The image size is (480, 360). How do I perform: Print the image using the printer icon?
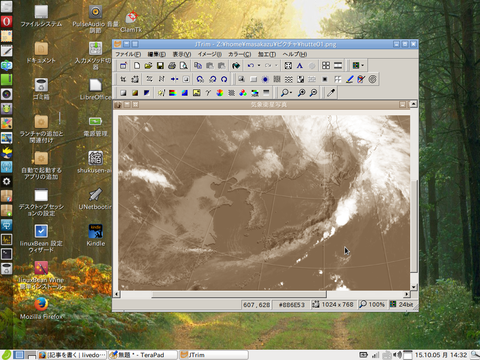click(172, 66)
